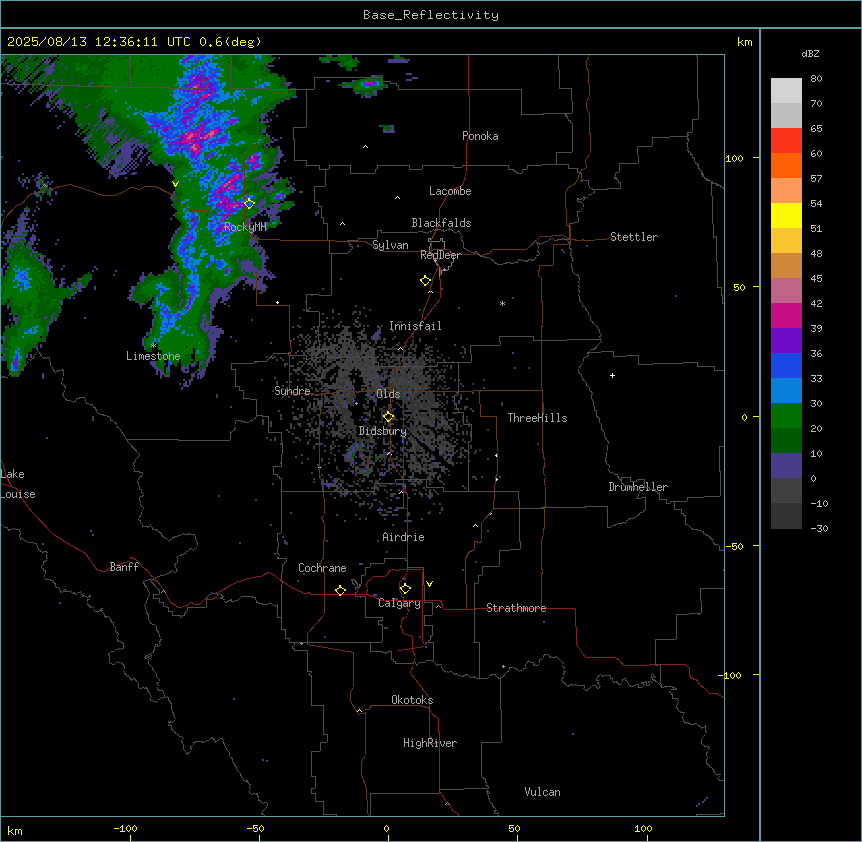The width and height of the screenshot is (862, 842).
Task: Click the asterisk marker above Limestone label
Action: 153,345
